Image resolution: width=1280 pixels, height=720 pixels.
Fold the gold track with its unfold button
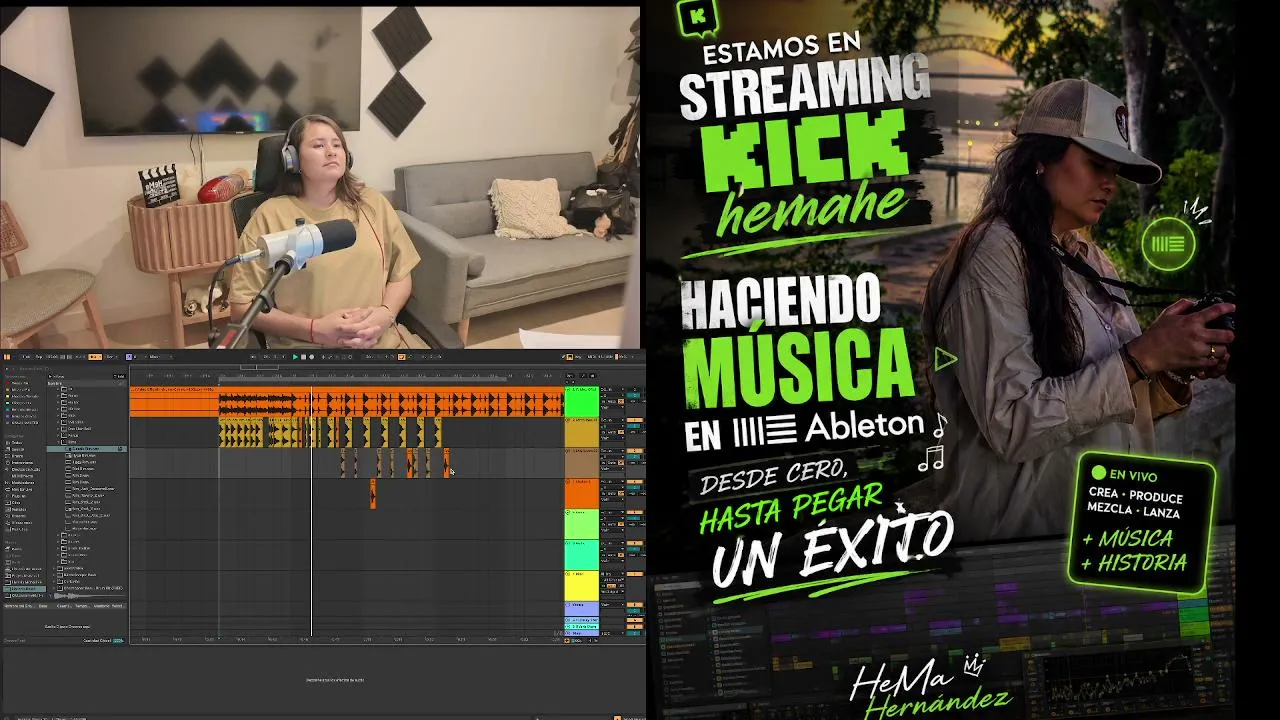[569, 419]
